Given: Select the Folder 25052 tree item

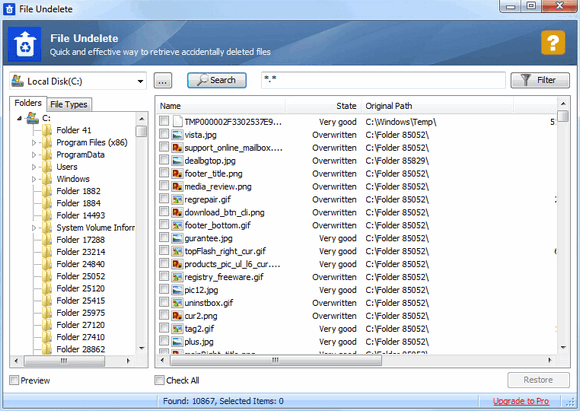Looking at the screenshot, I should [x=81, y=276].
